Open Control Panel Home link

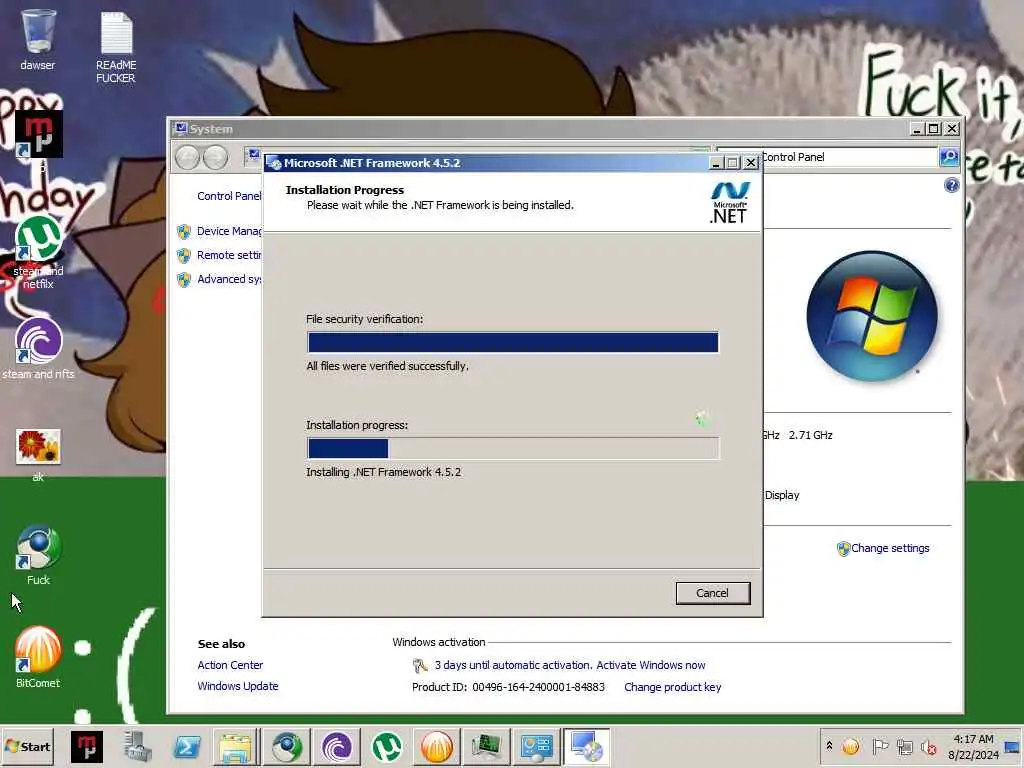coord(229,196)
